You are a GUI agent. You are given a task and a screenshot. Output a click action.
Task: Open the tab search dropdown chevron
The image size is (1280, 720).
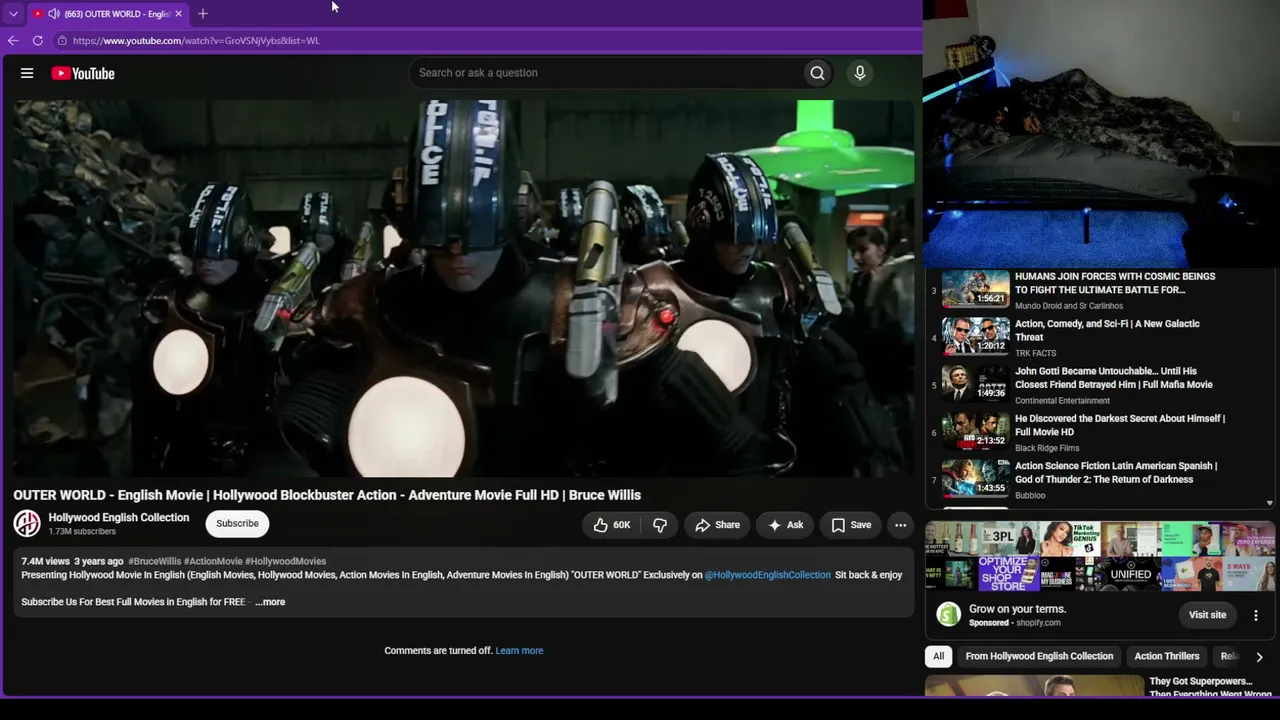point(13,14)
